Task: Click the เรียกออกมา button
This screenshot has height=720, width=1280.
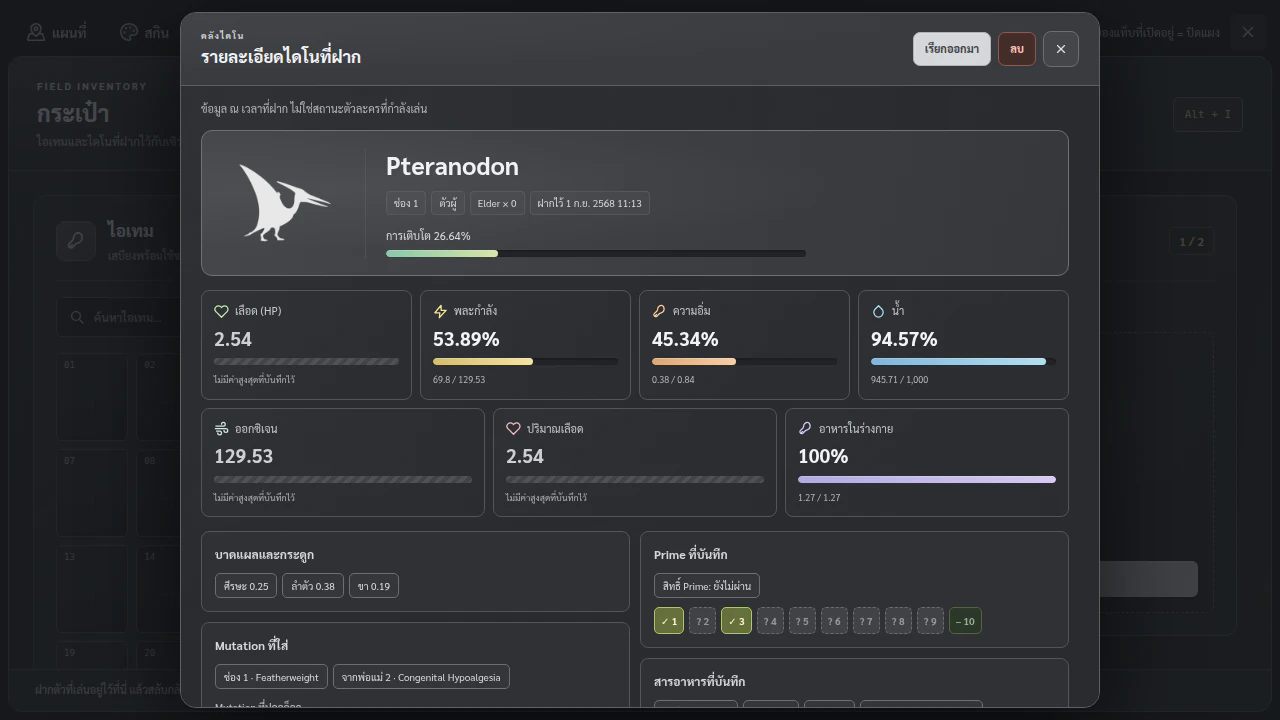Action: point(952,49)
